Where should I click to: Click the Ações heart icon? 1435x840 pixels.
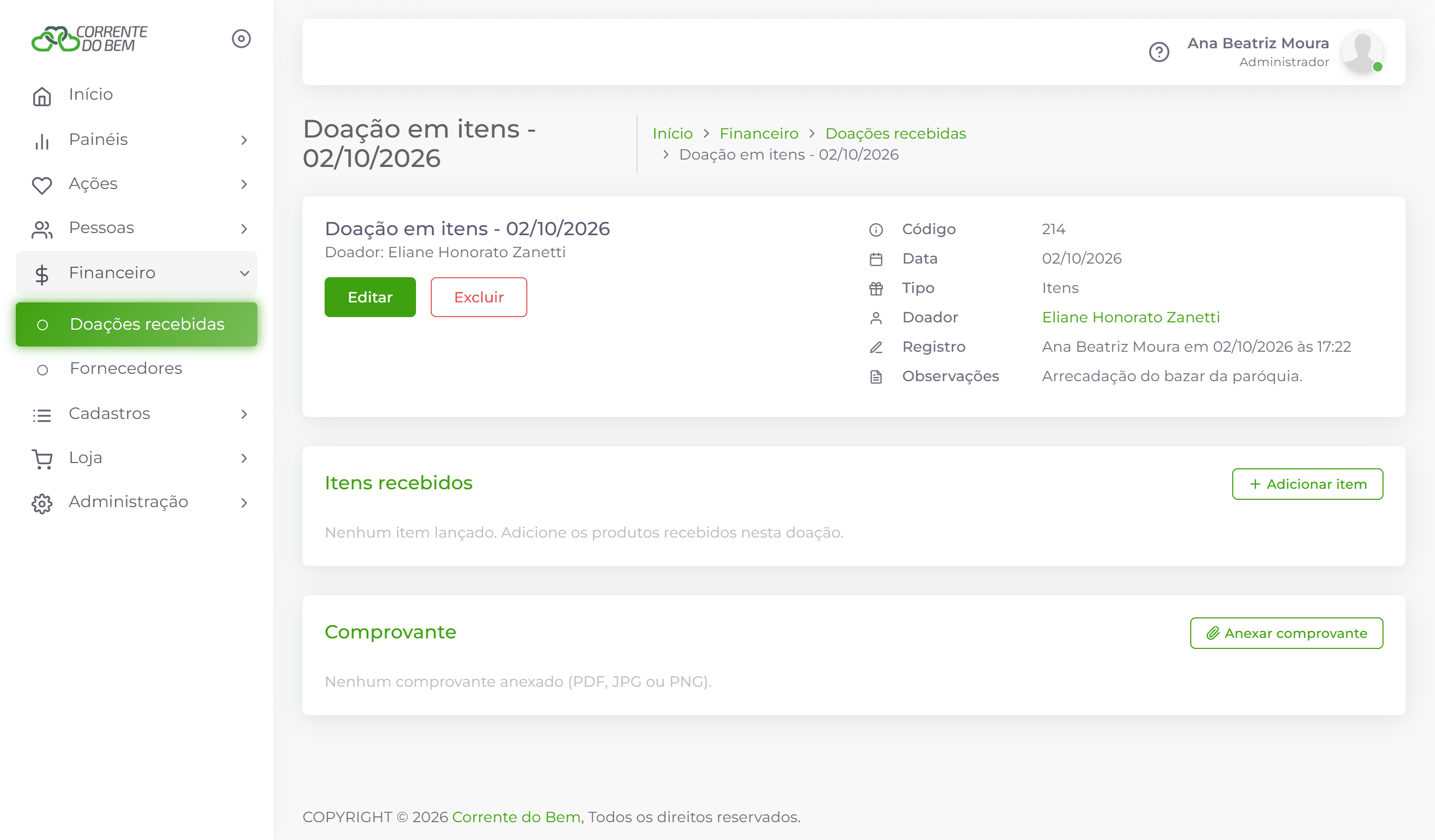(x=41, y=185)
